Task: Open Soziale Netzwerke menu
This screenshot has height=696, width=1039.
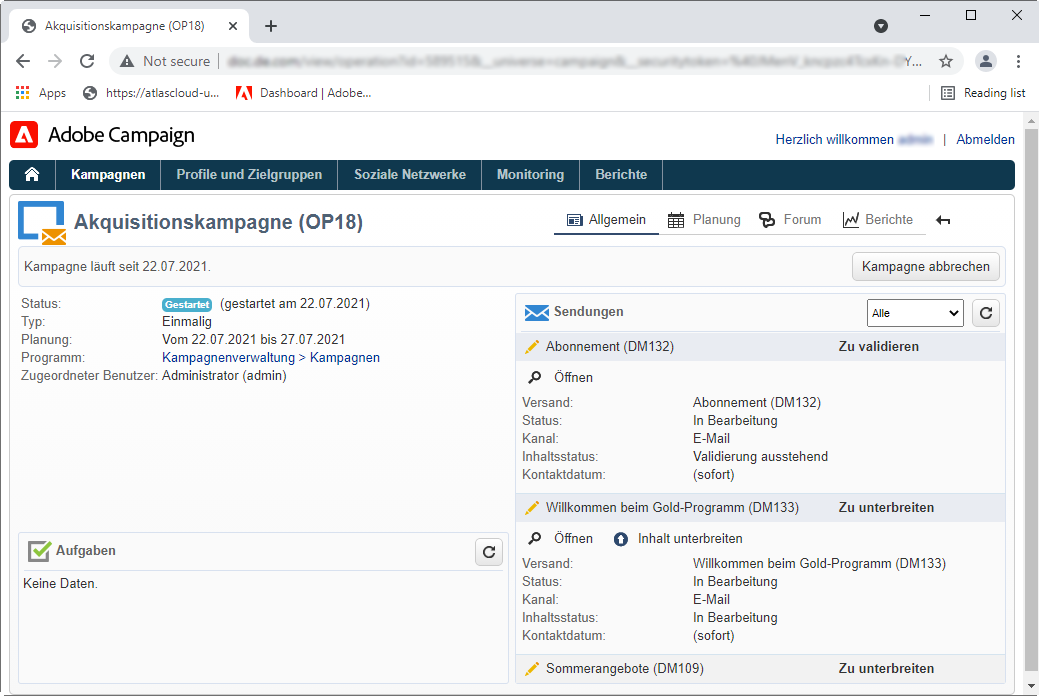Action: (410, 174)
